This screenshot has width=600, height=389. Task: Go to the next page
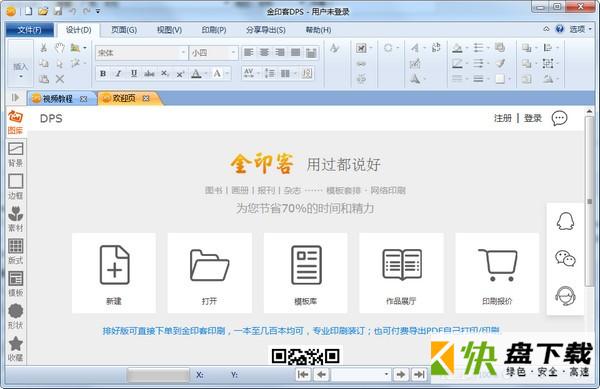pos(401,374)
